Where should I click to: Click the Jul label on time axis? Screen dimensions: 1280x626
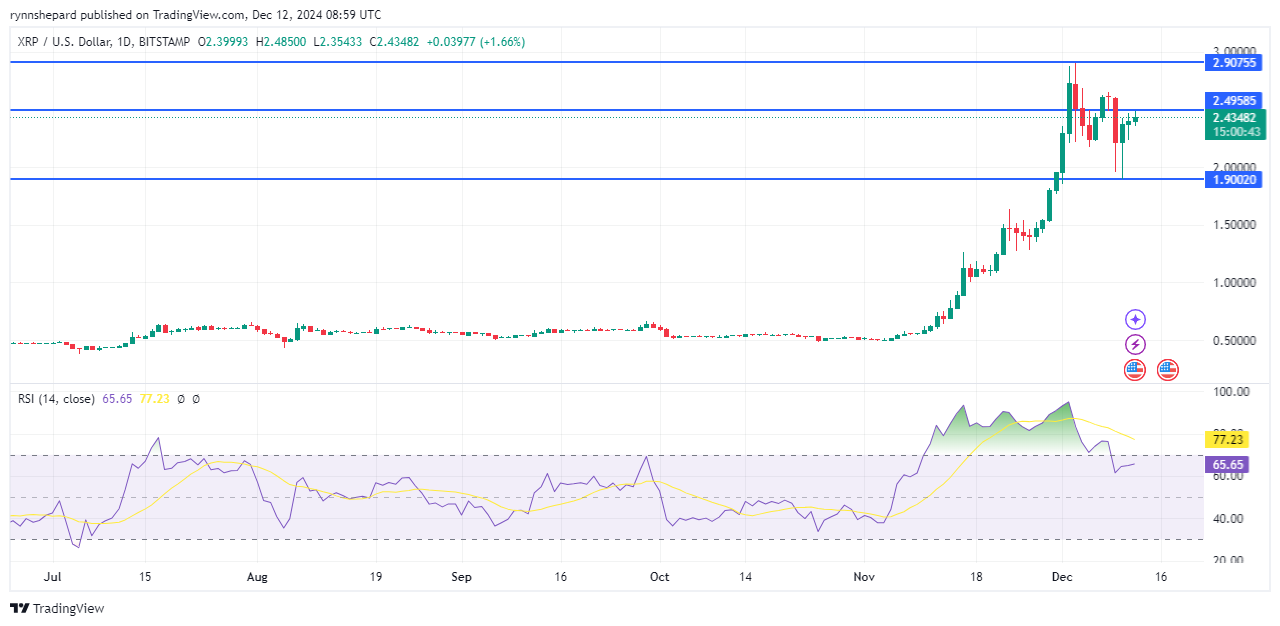[x=54, y=577]
